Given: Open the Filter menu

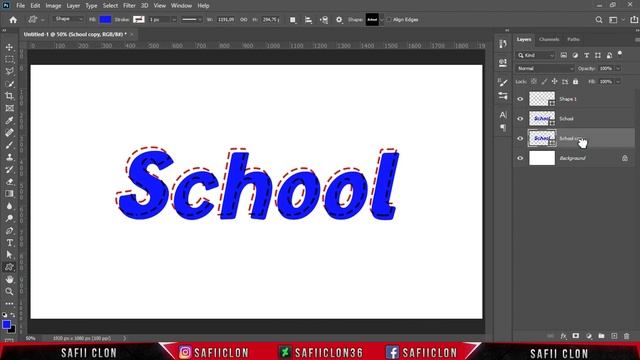Looking at the screenshot, I should (x=129, y=6).
